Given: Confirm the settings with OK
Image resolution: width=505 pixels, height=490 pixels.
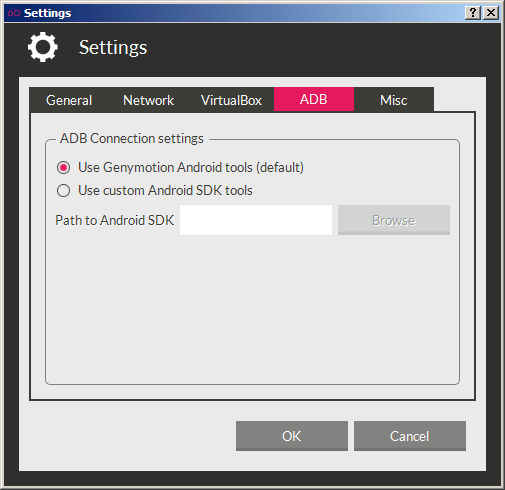Looking at the screenshot, I should pos(292,436).
